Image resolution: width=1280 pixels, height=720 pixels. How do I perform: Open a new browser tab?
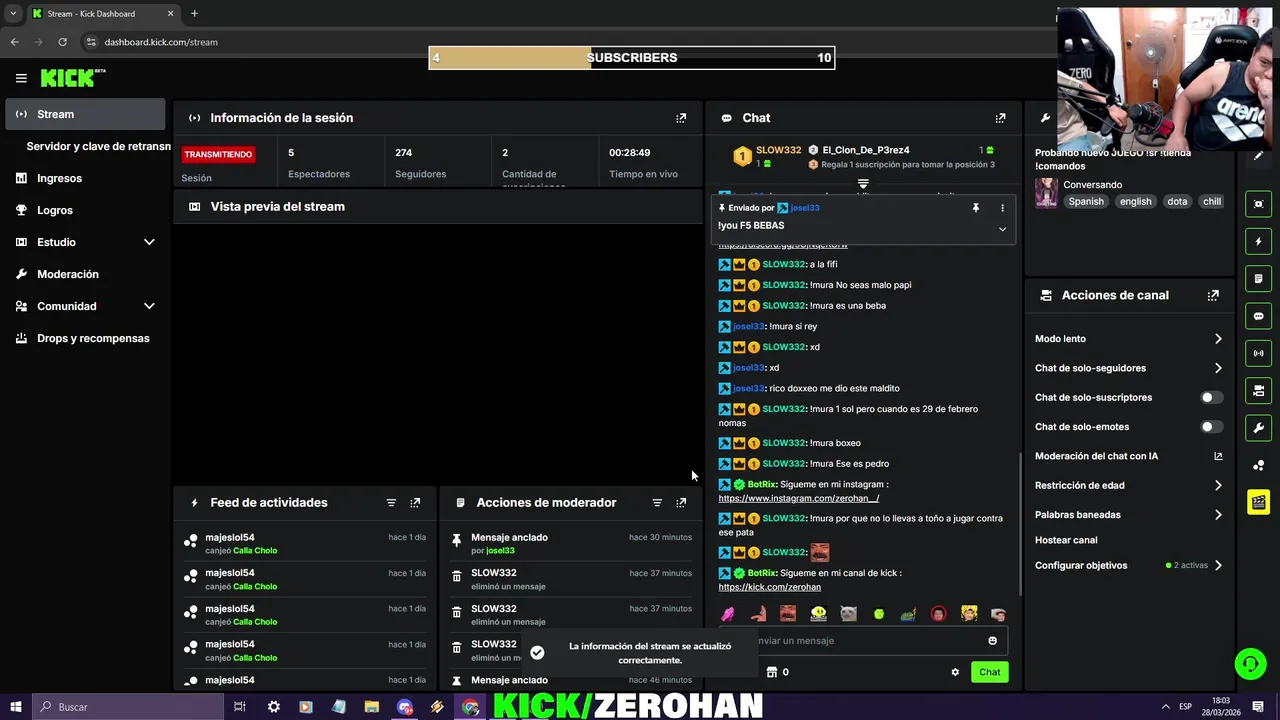pyautogui.click(x=194, y=14)
